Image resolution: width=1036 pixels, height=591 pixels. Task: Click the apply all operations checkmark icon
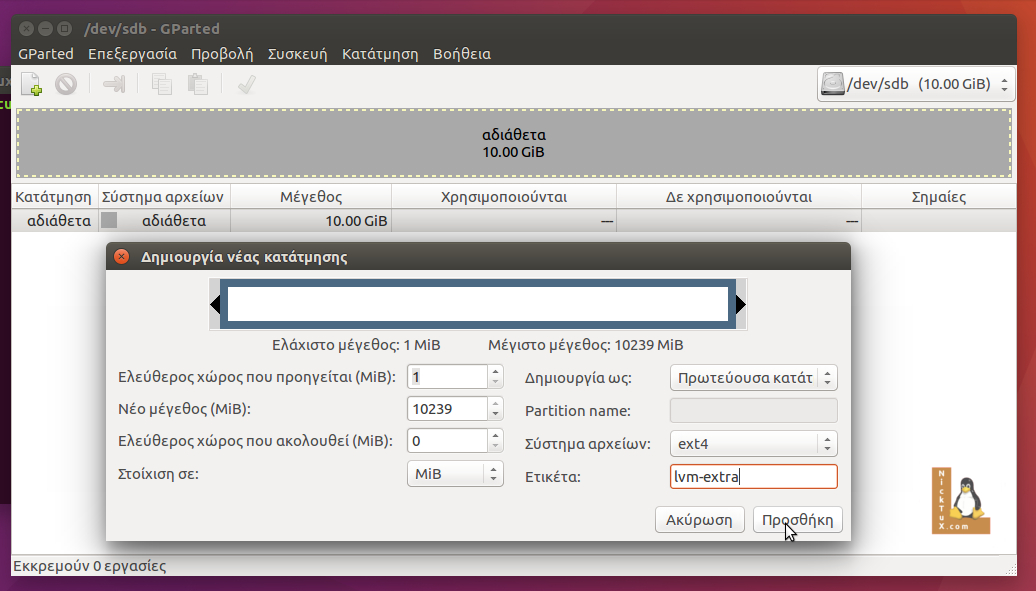point(246,85)
